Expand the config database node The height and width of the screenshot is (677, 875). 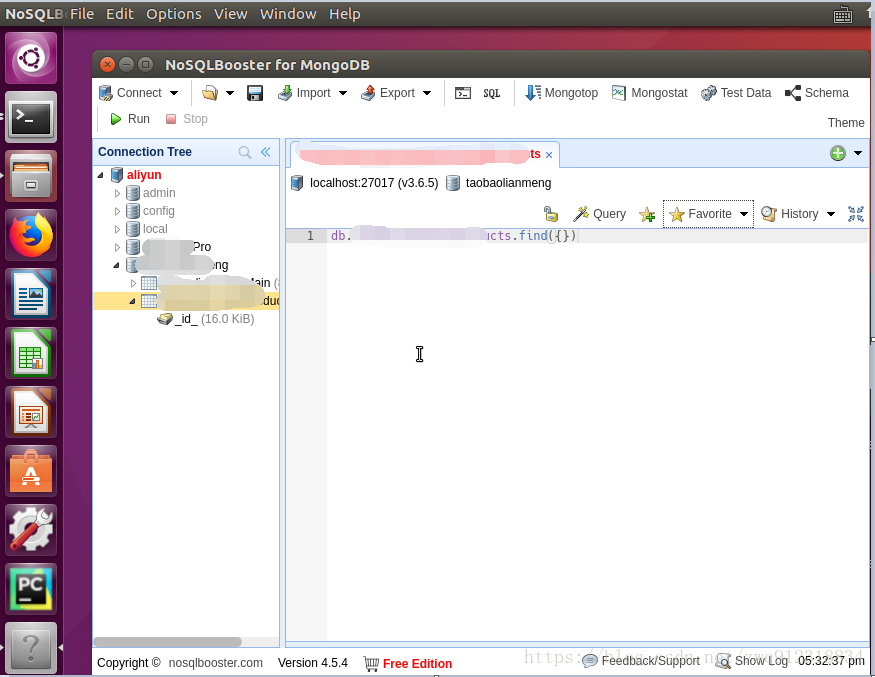(x=117, y=211)
